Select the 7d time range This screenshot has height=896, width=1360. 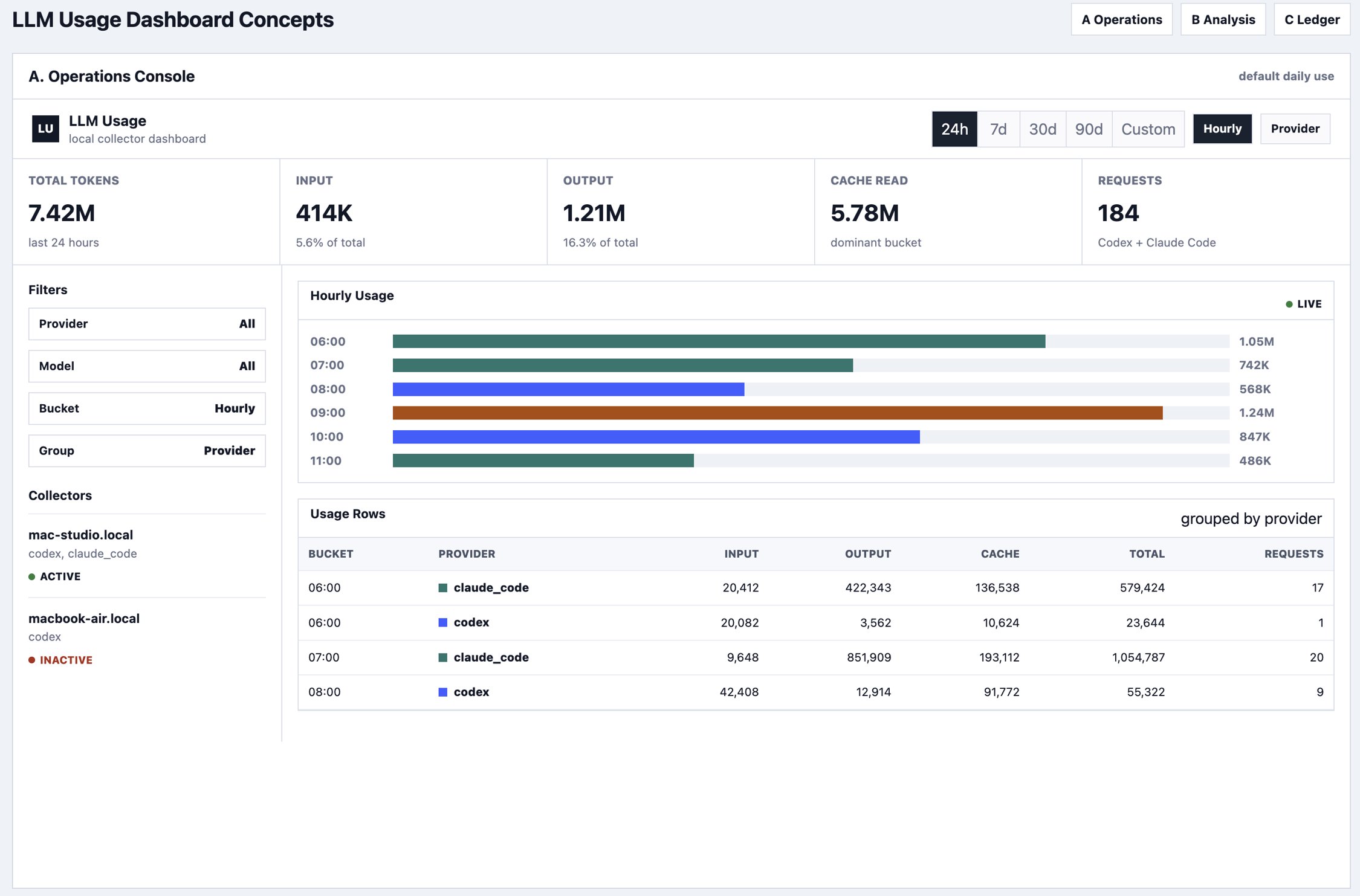pyautogui.click(x=999, y=129)
